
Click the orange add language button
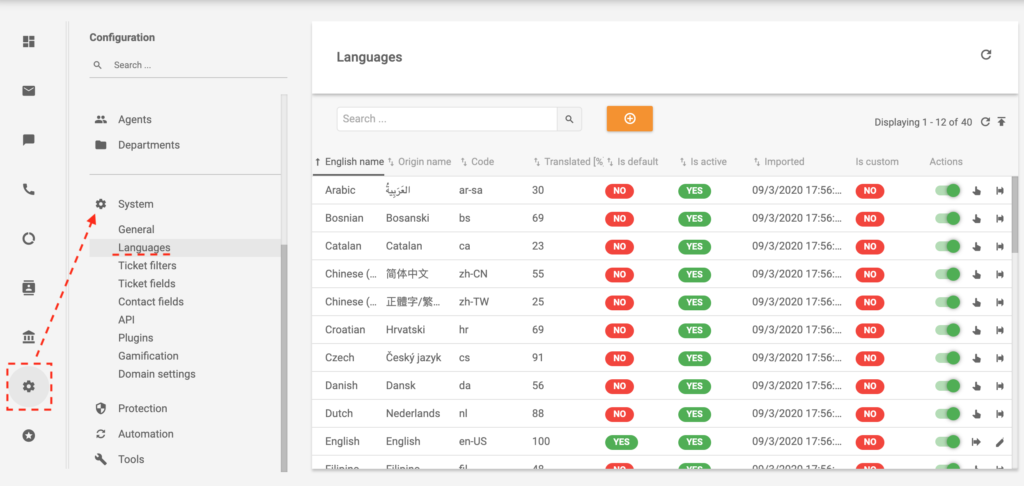[629, 119]
